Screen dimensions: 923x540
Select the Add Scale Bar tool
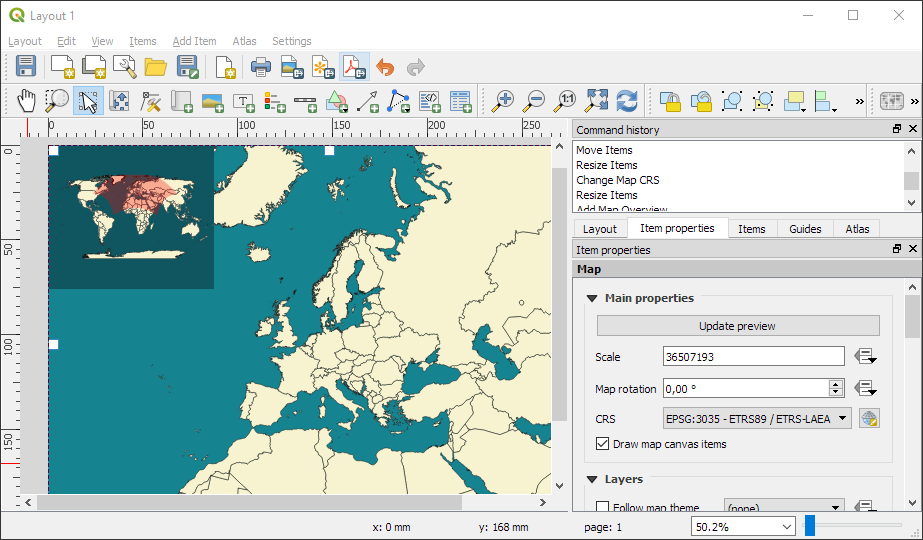click(x=305, y=101)
